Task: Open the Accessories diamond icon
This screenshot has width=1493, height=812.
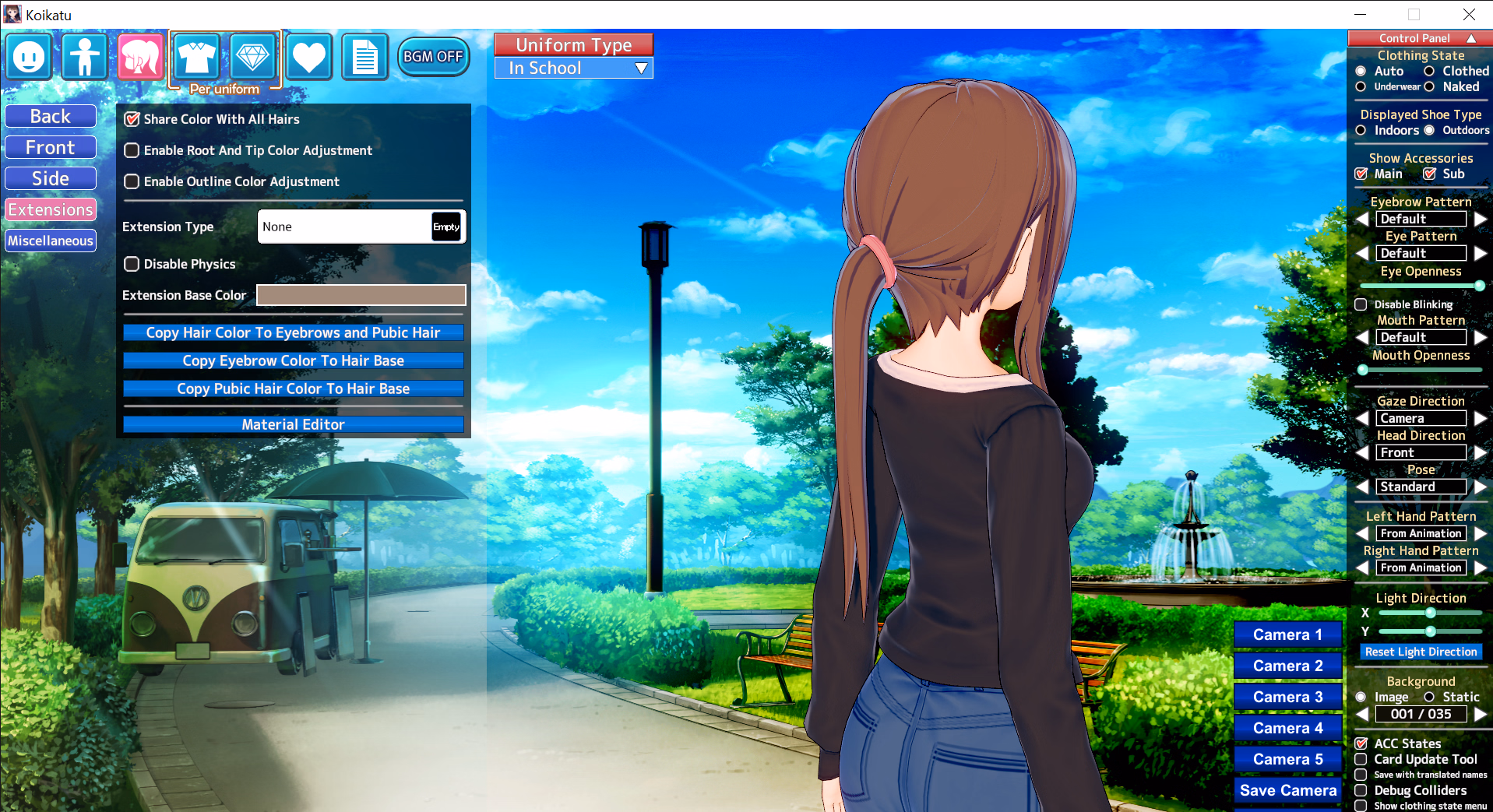Action: pyautogui.click(x=252, y=57)
